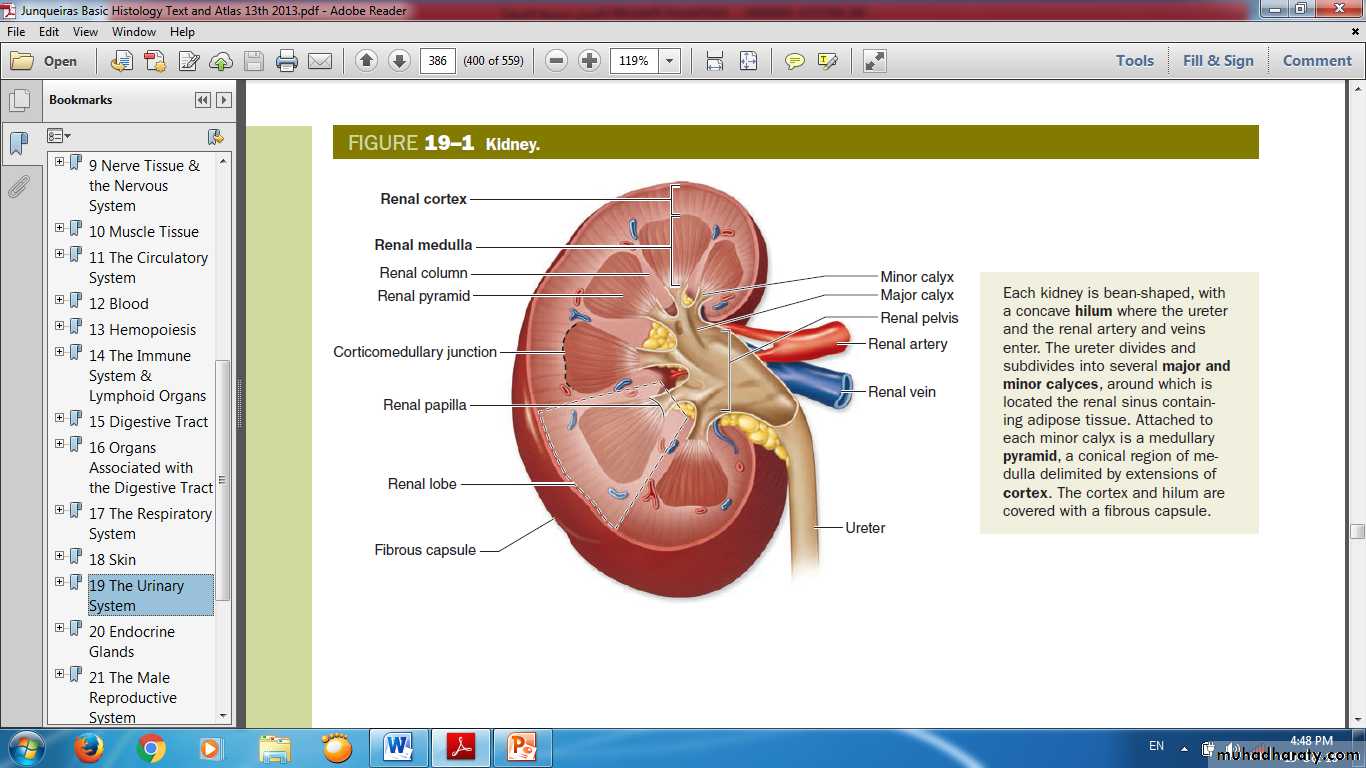Switch to read mode view
The height and width of the screenshot is (768, 1366).
875,61
